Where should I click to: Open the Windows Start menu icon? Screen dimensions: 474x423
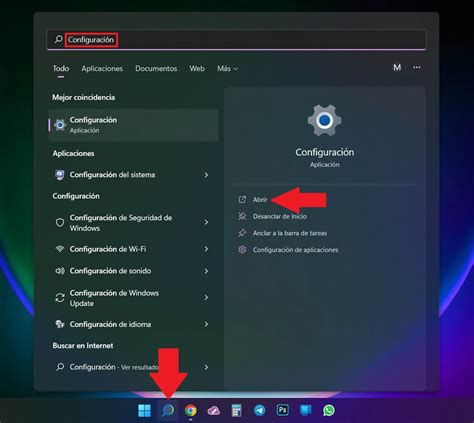click(x=144, y=410)
